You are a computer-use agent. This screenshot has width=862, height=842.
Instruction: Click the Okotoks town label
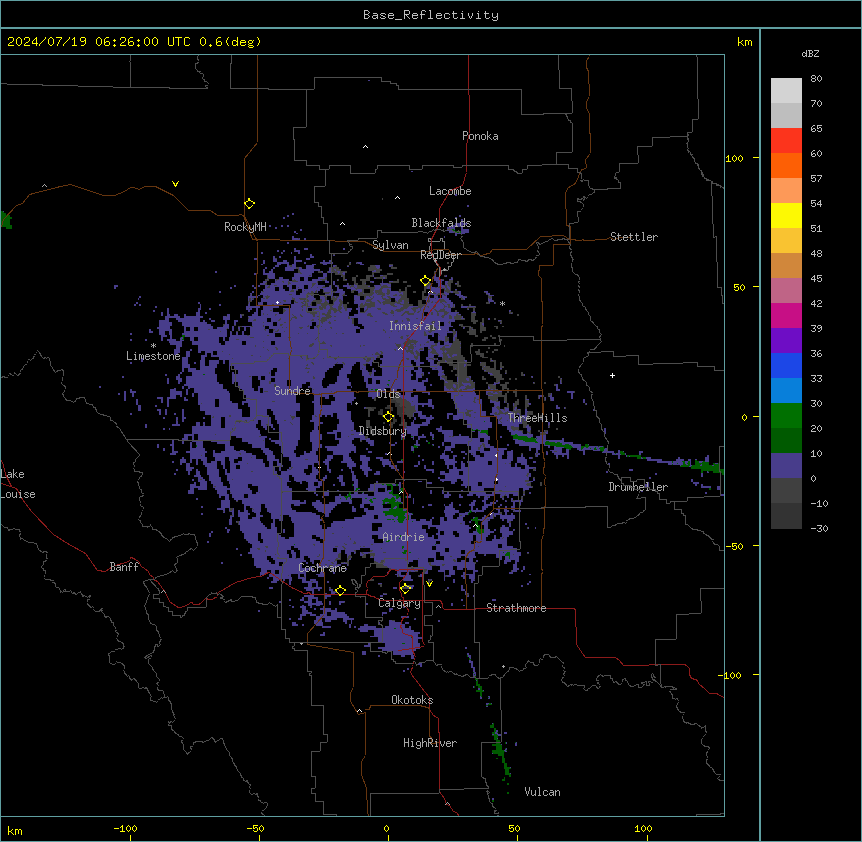(412, 700)
